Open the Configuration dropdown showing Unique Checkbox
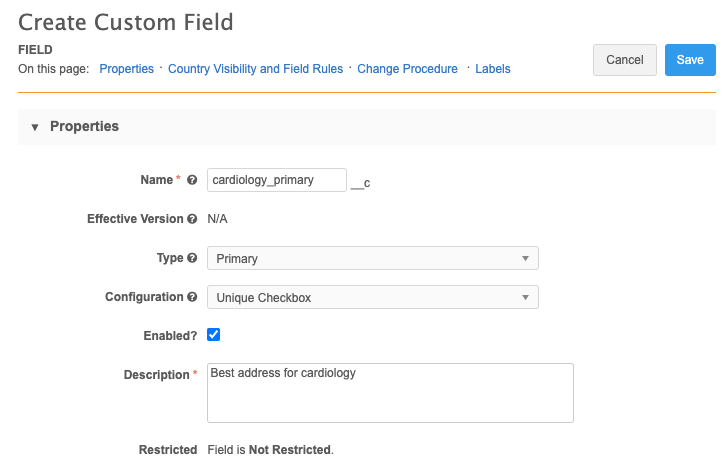This screenshot has width=726, height=468. [372, 297]
